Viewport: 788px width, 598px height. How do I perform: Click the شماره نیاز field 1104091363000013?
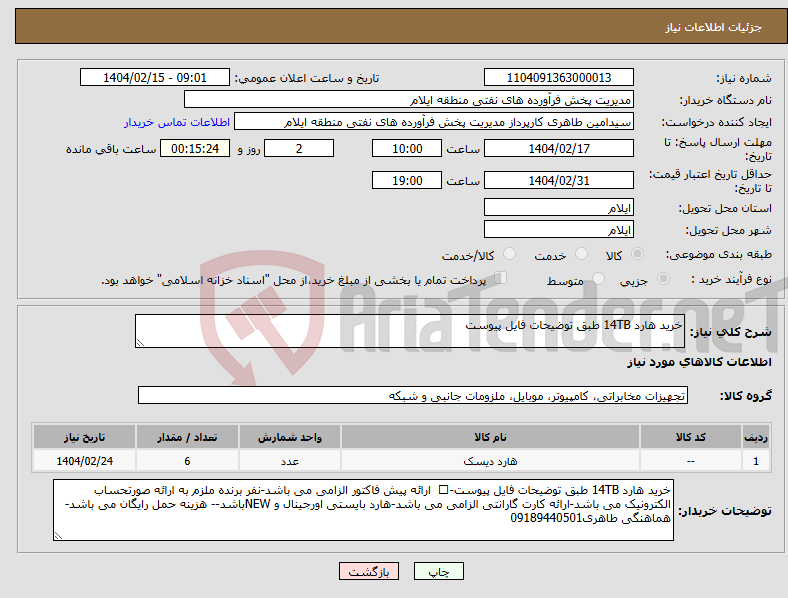tap(558, 77)
